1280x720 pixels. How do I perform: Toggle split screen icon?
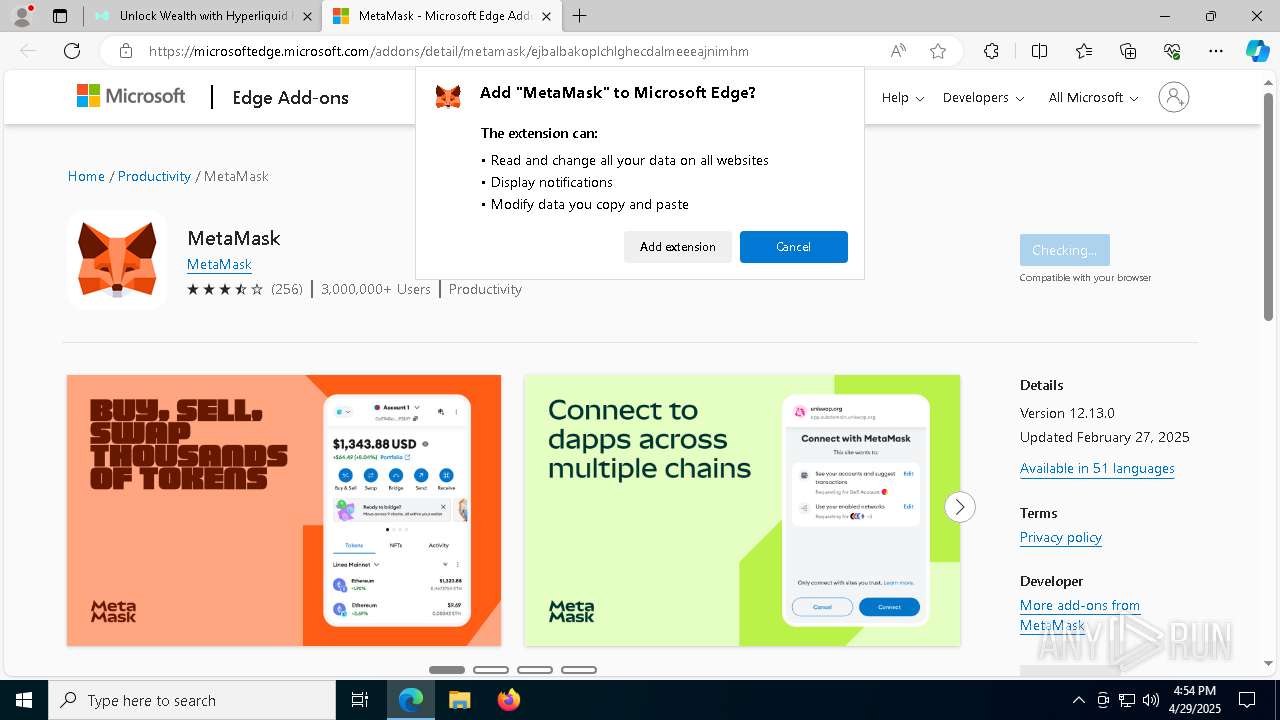tap(1039, 51)
